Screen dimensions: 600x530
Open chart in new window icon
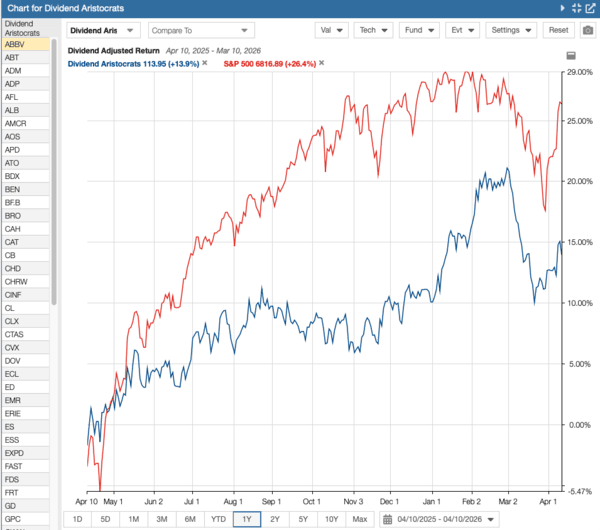tap(590, 8)
